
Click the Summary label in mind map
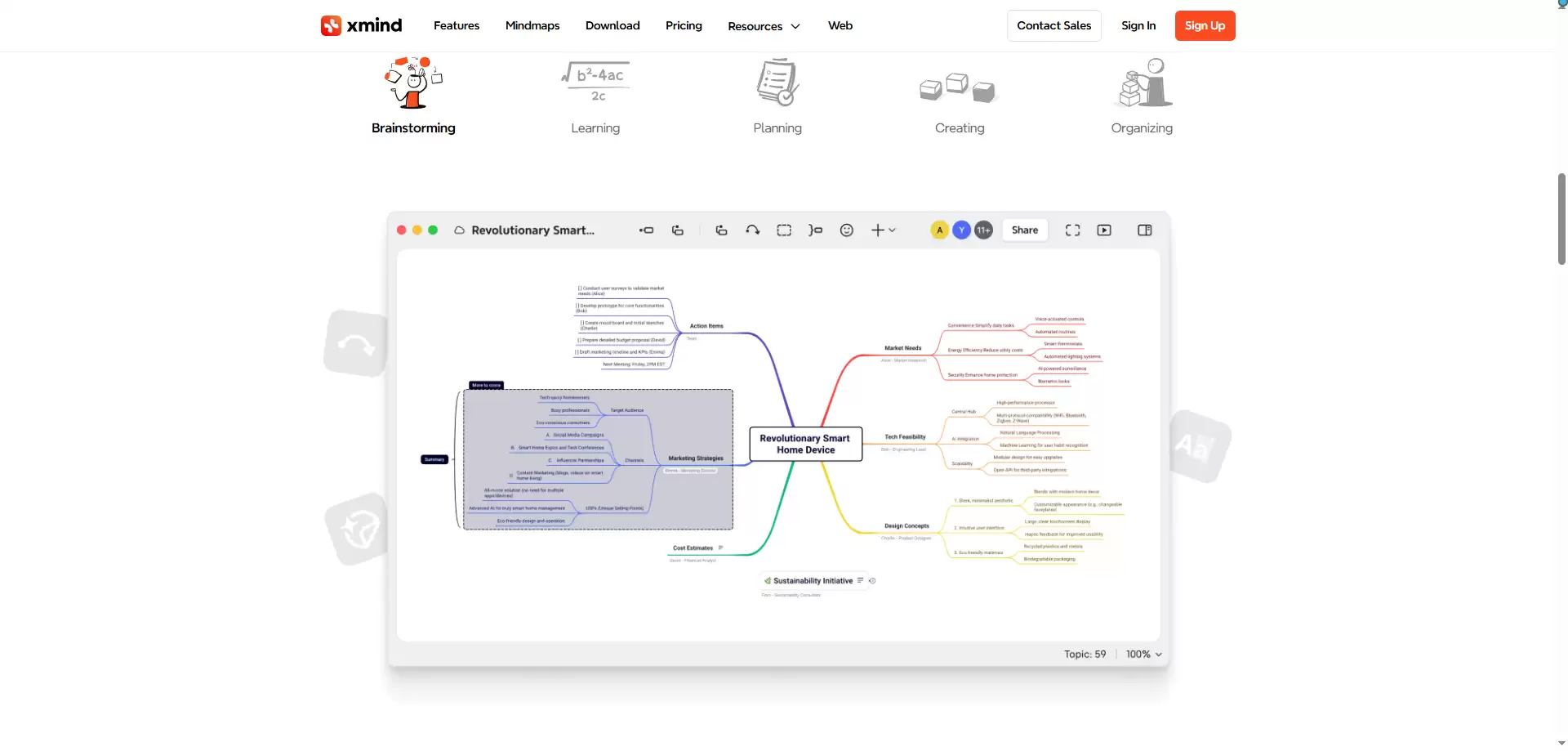tap(434, 459)
